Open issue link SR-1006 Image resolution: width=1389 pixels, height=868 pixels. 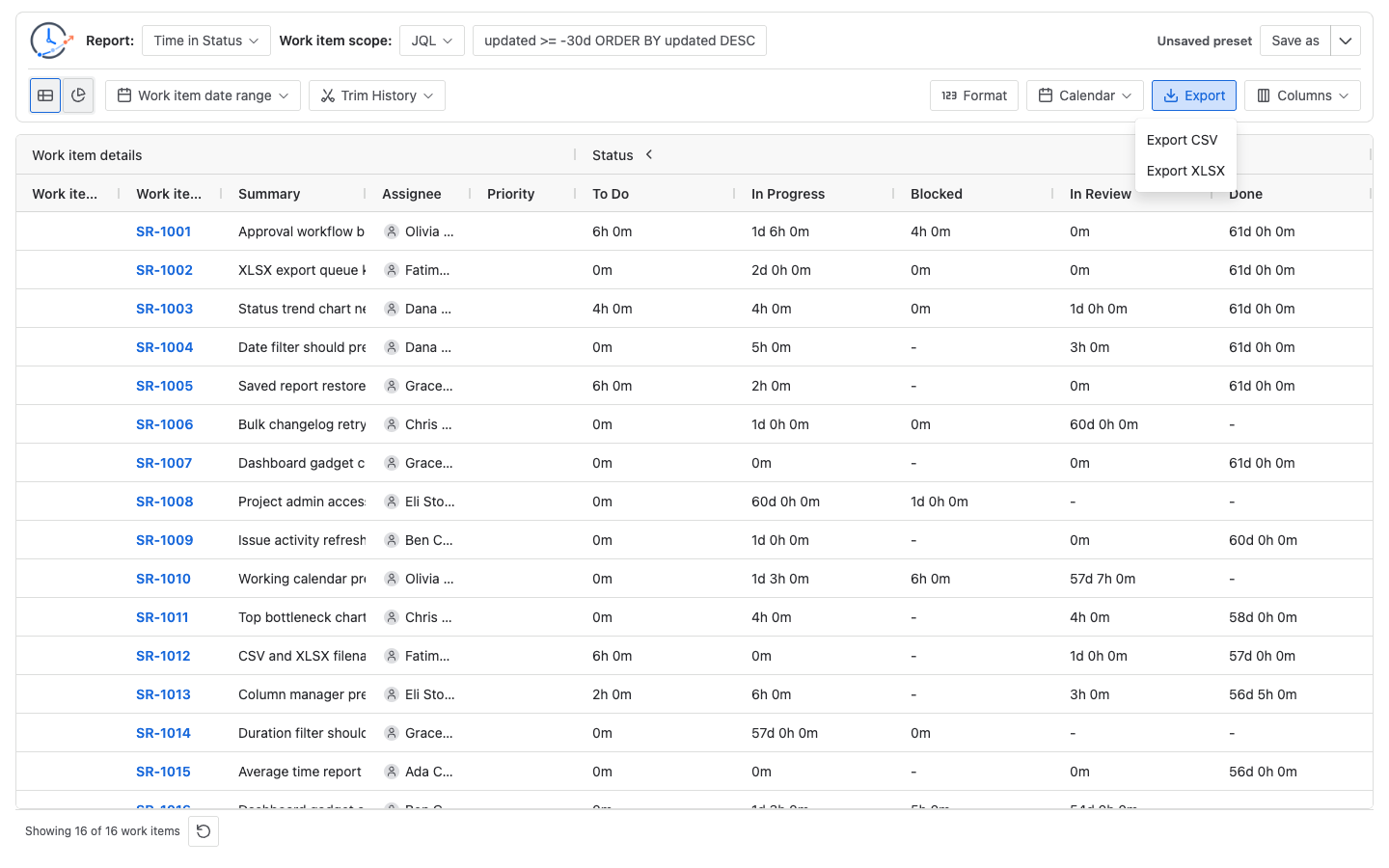164,424
